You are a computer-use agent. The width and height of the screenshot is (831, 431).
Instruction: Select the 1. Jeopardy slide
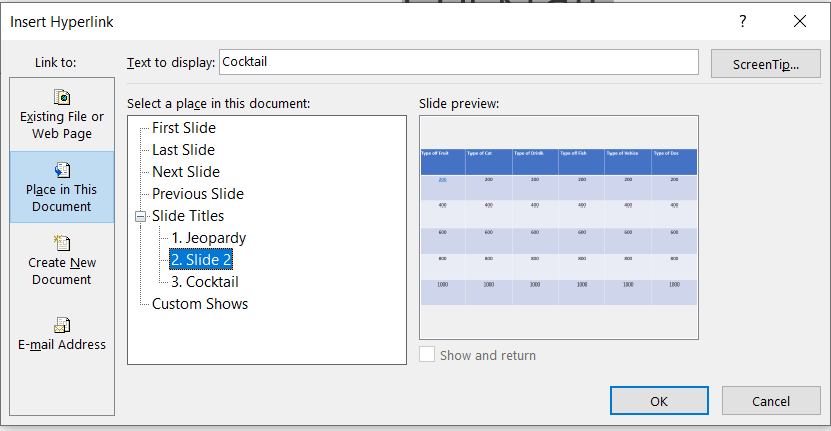208,238
